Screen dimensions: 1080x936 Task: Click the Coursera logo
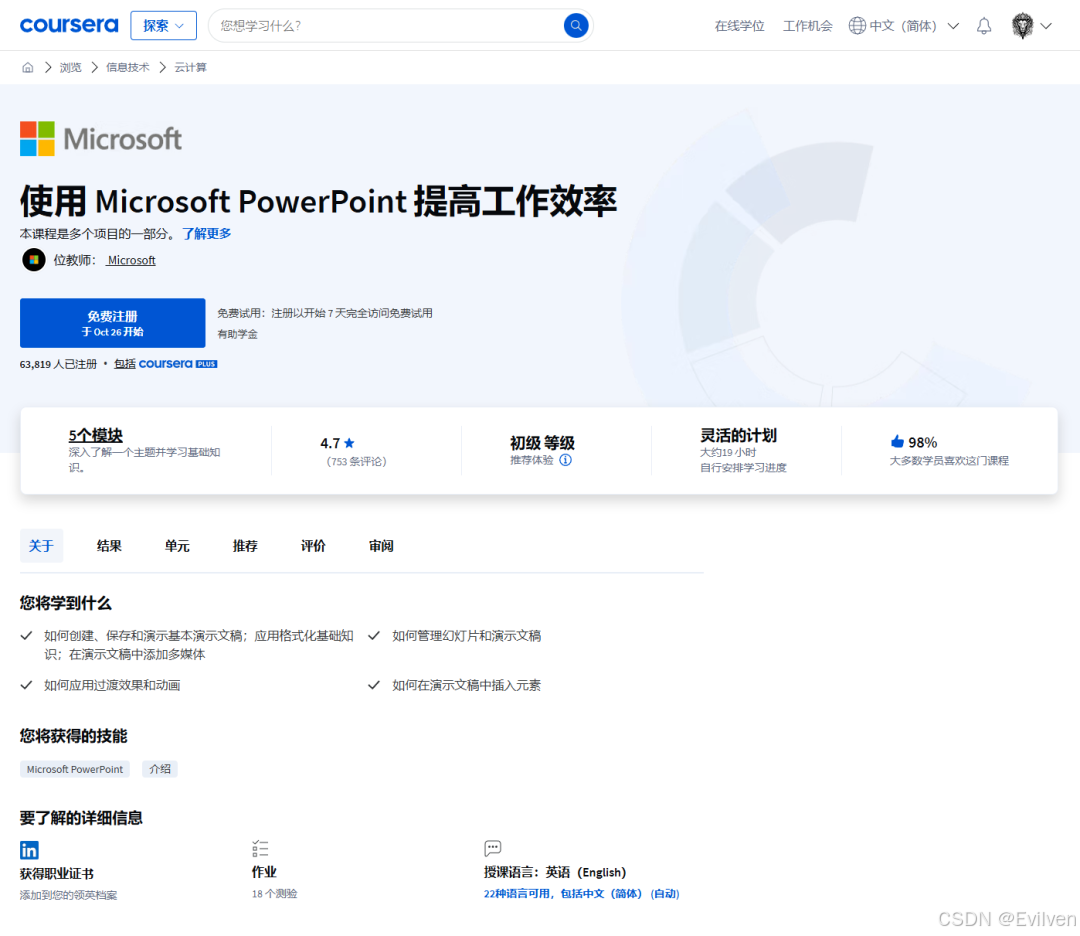[x=69, y=25]
